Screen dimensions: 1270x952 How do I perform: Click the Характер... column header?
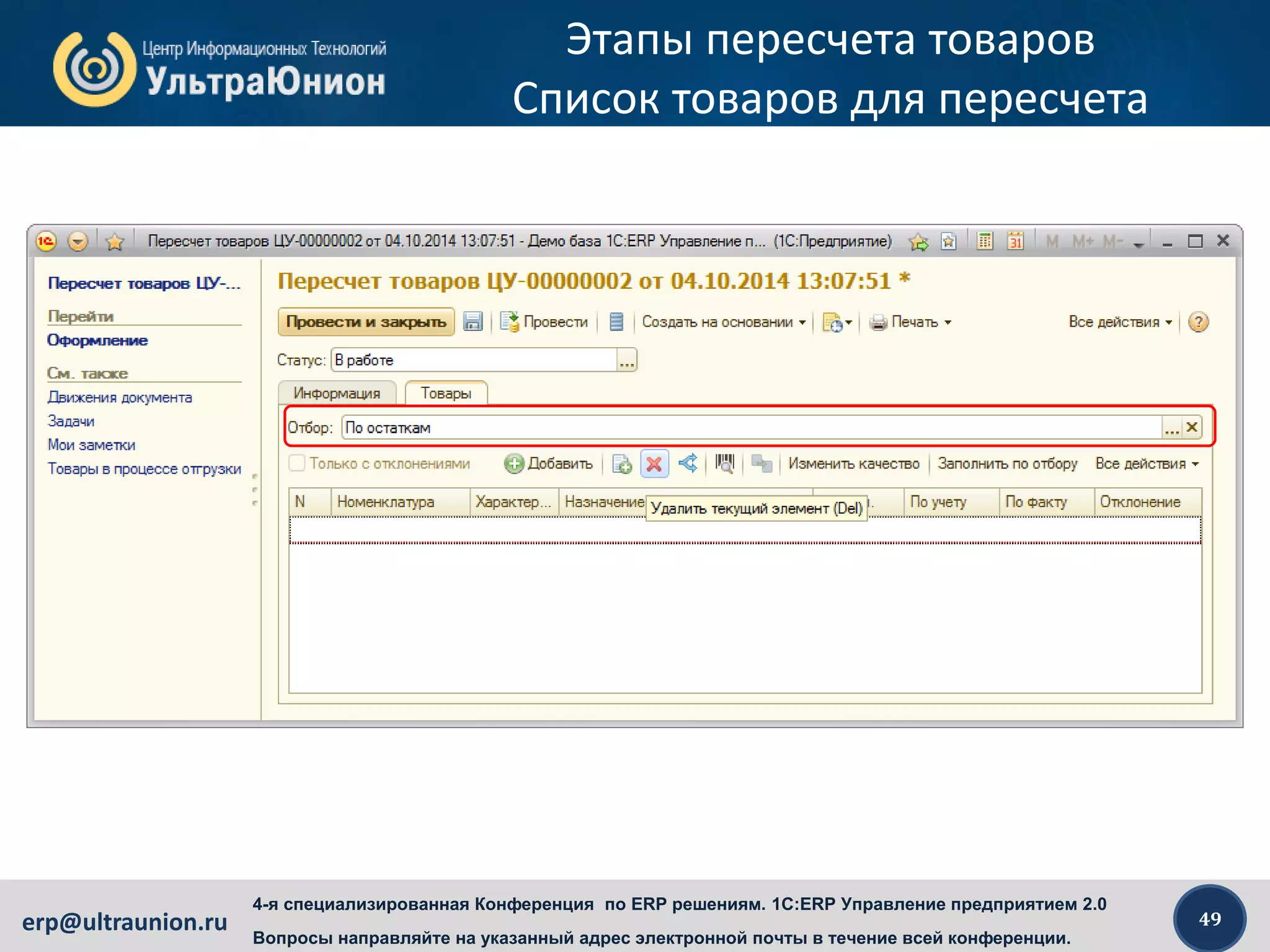click(x=515, y=502)
